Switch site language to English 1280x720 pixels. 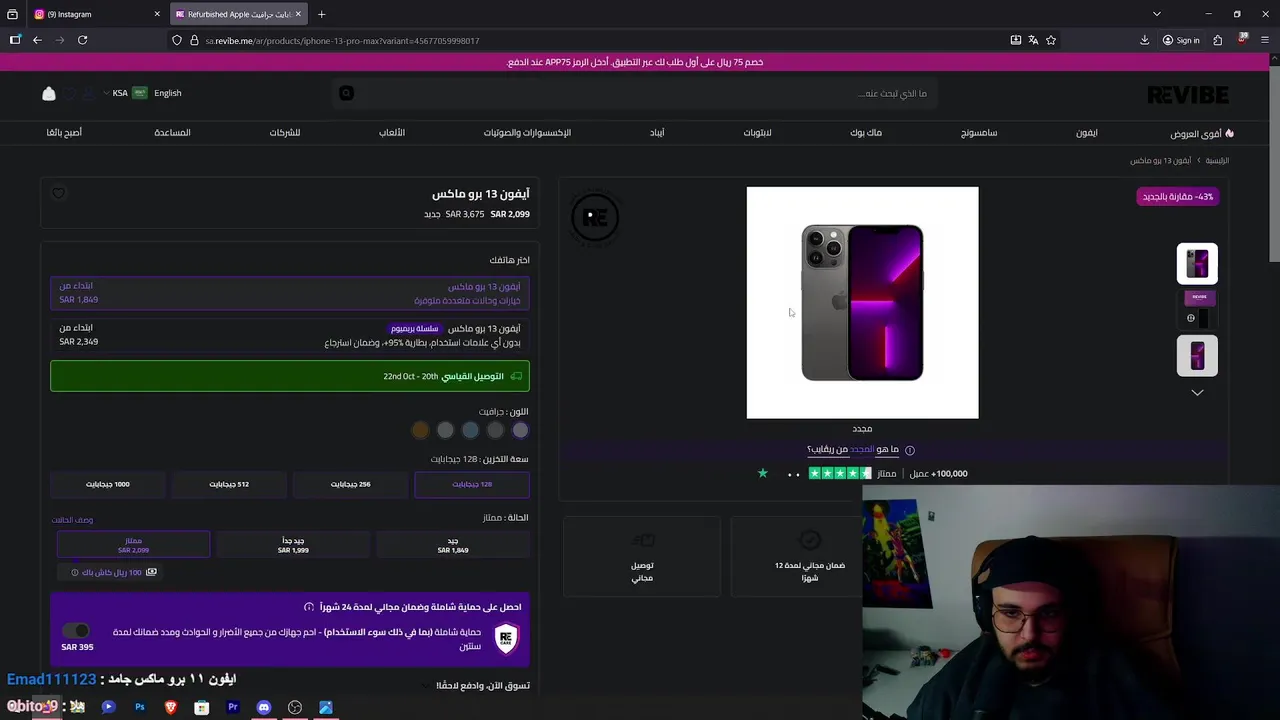tap(168, 93)
